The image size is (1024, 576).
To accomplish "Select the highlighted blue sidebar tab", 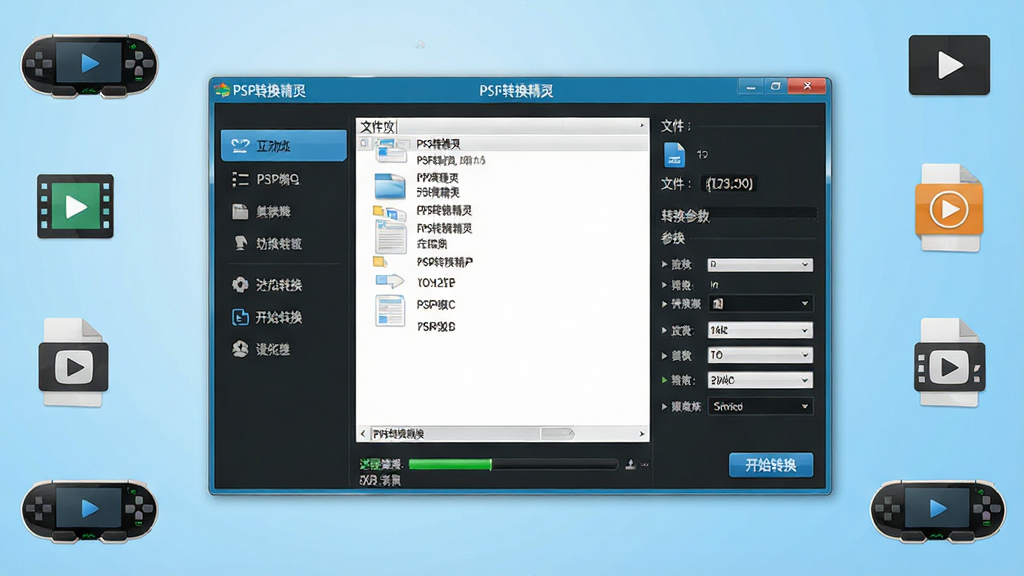I will coord(283,146).
